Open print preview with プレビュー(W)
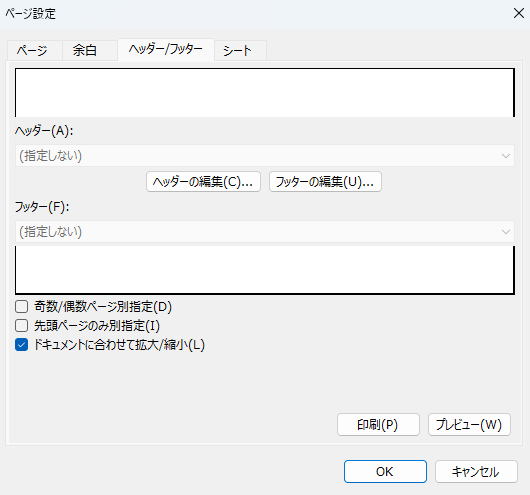The width and height of the screenshot is (530, 495). (469, 424)
